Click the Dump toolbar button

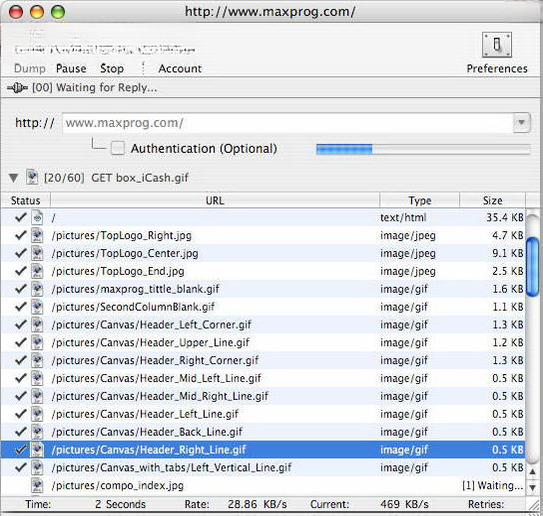click(x=30, y=68)
